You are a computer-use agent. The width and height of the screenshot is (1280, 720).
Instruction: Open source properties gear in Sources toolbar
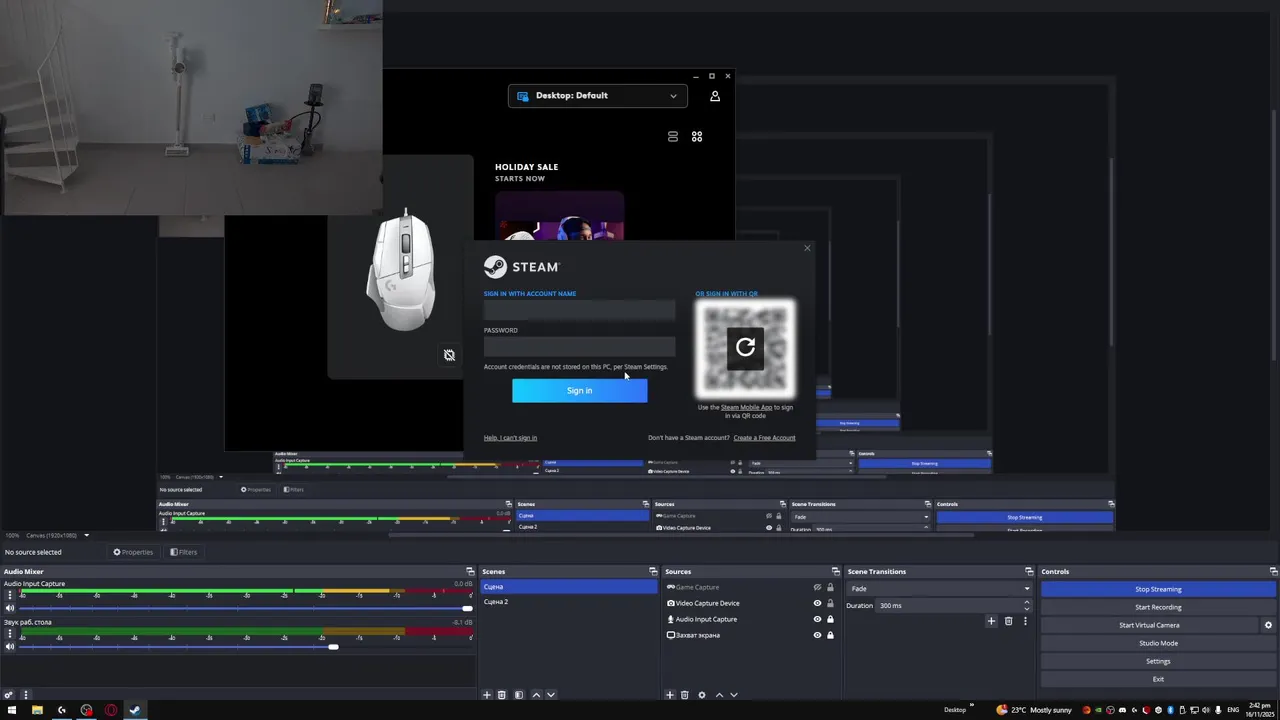point(701,695)
